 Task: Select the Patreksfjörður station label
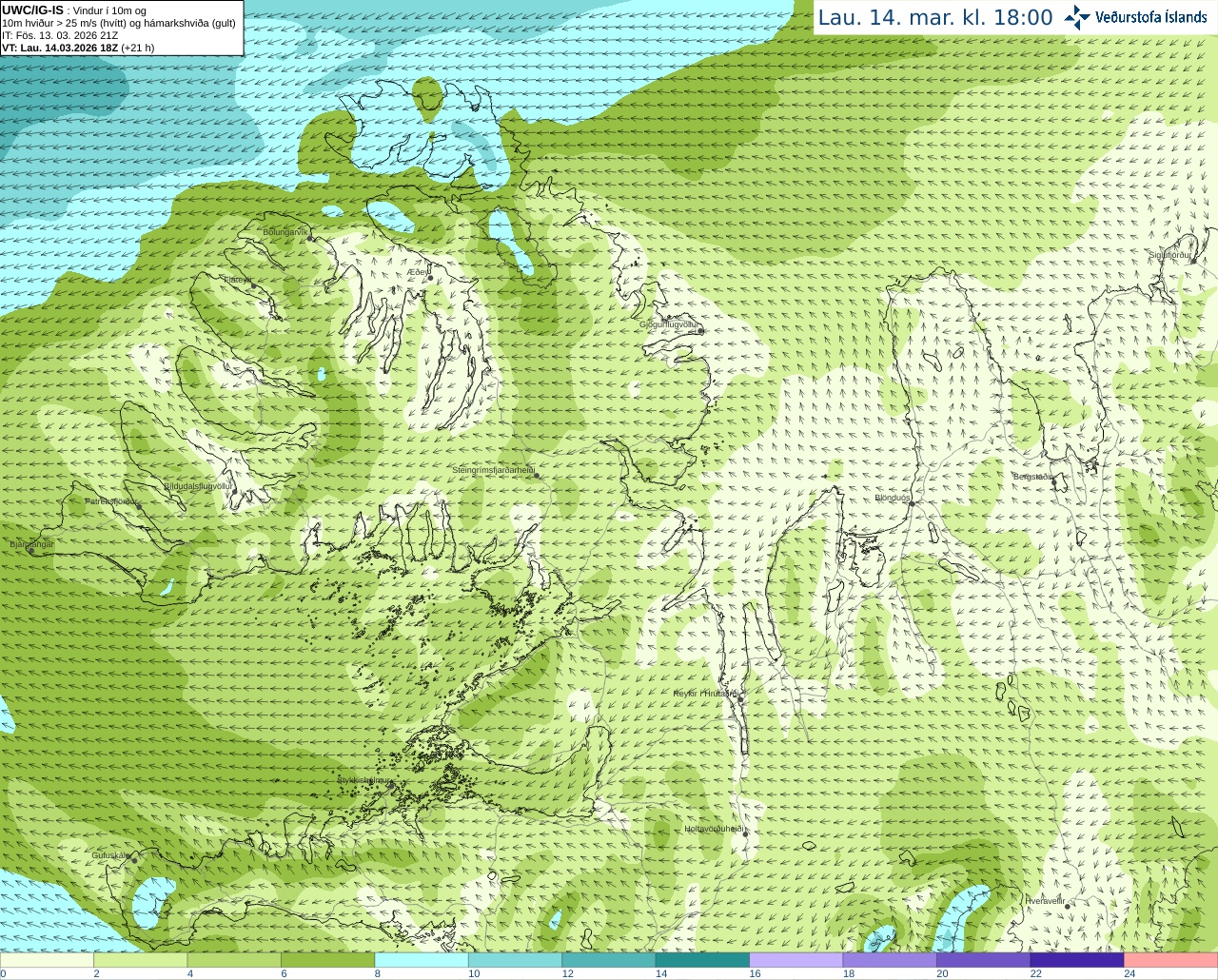(112, 500)
